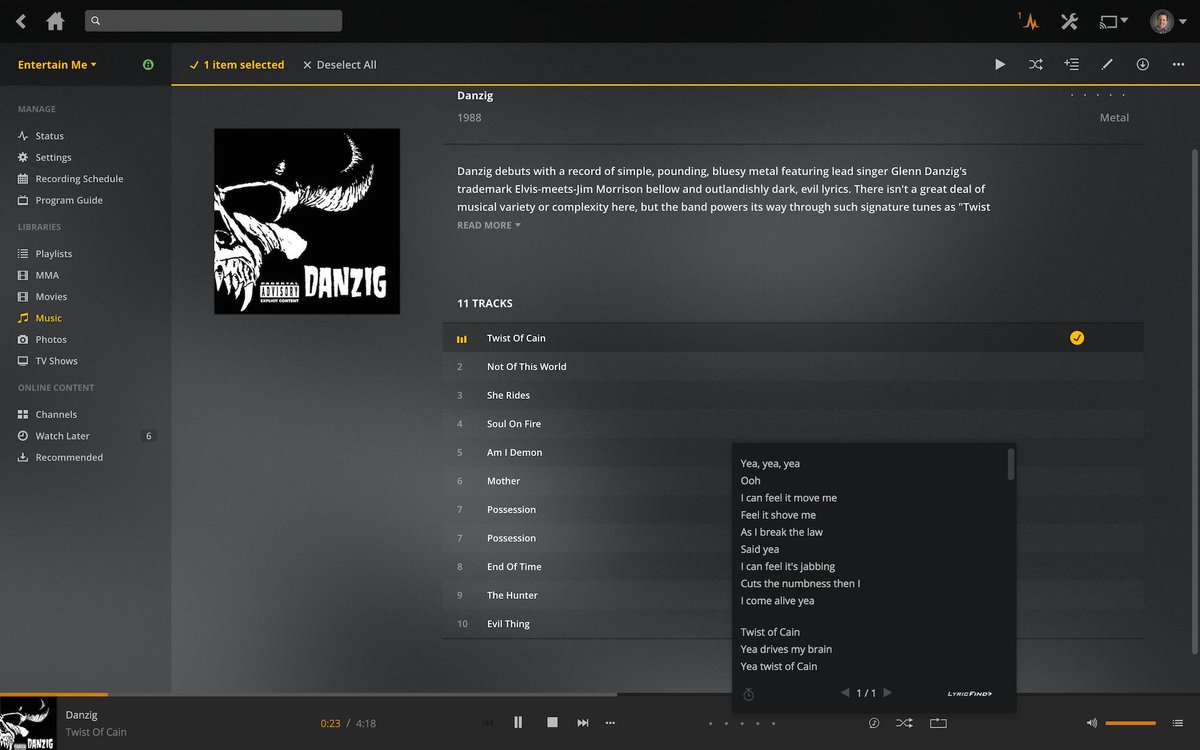Viewport: 1200px width, 750px height.
Task: Open the LyricFind link
Action: (x=970, y=693)
